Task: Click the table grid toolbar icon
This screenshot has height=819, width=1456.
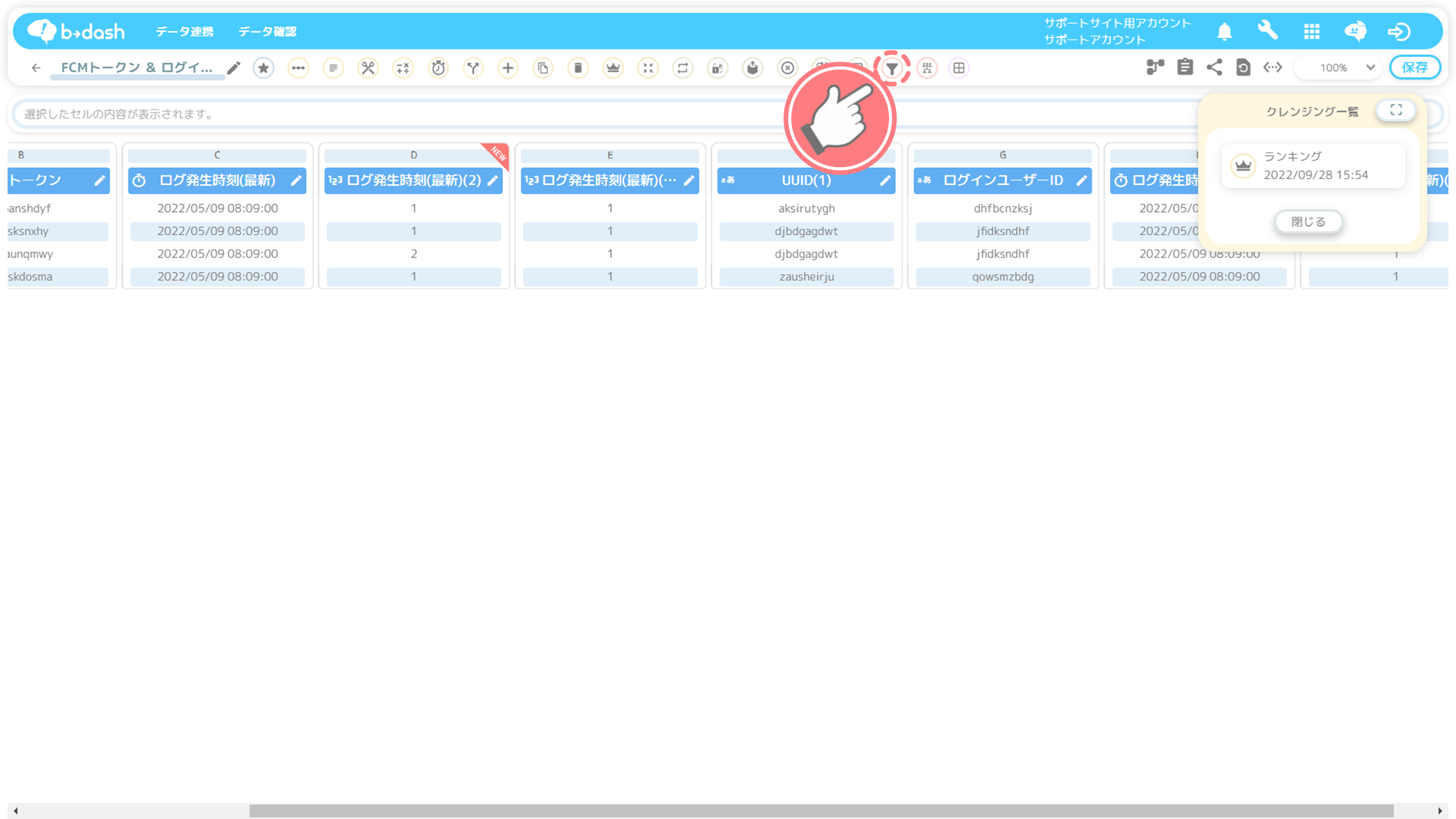Action: [x=959, y=68]
